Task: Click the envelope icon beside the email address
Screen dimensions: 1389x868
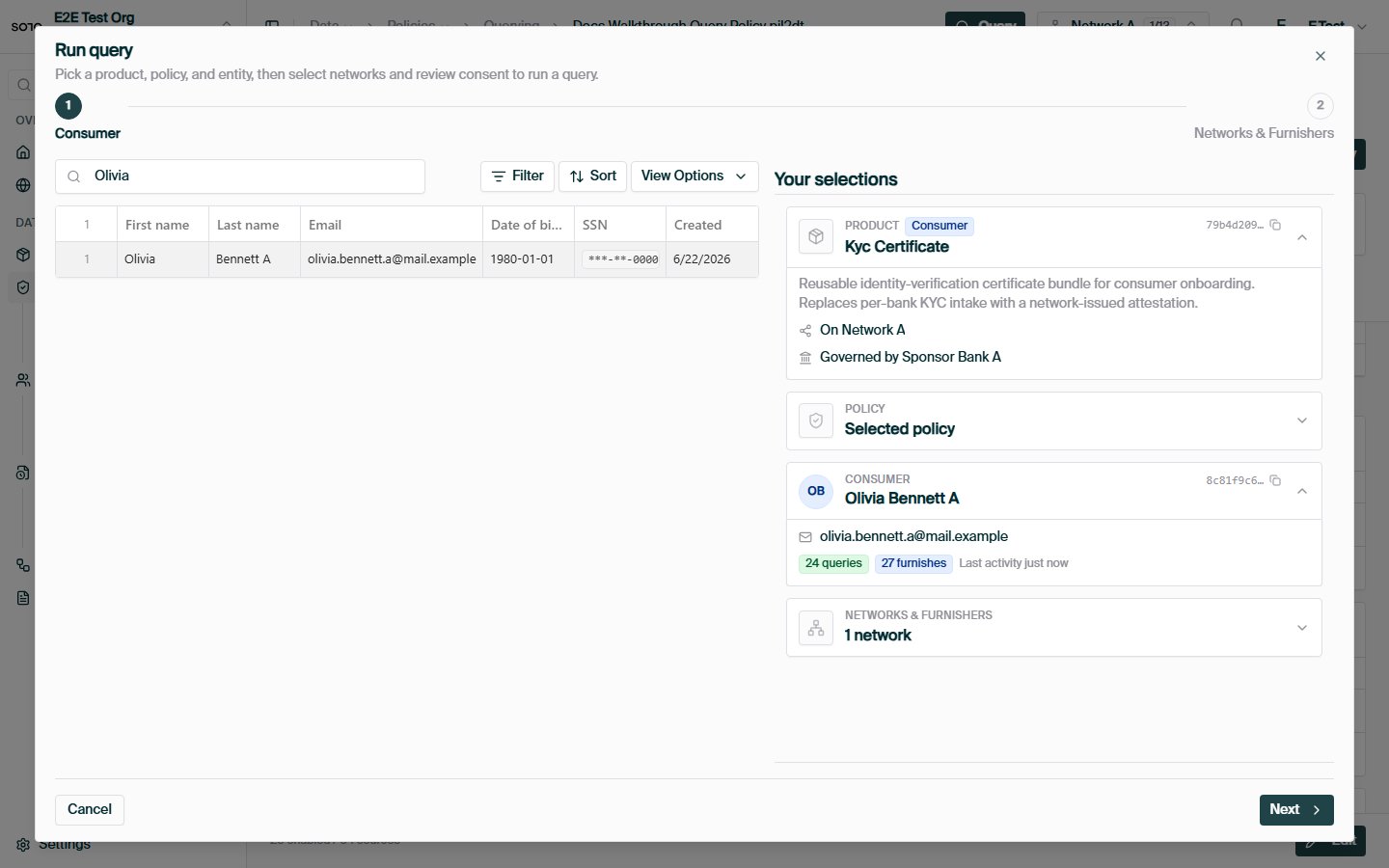Action: [x=805, y=537]
